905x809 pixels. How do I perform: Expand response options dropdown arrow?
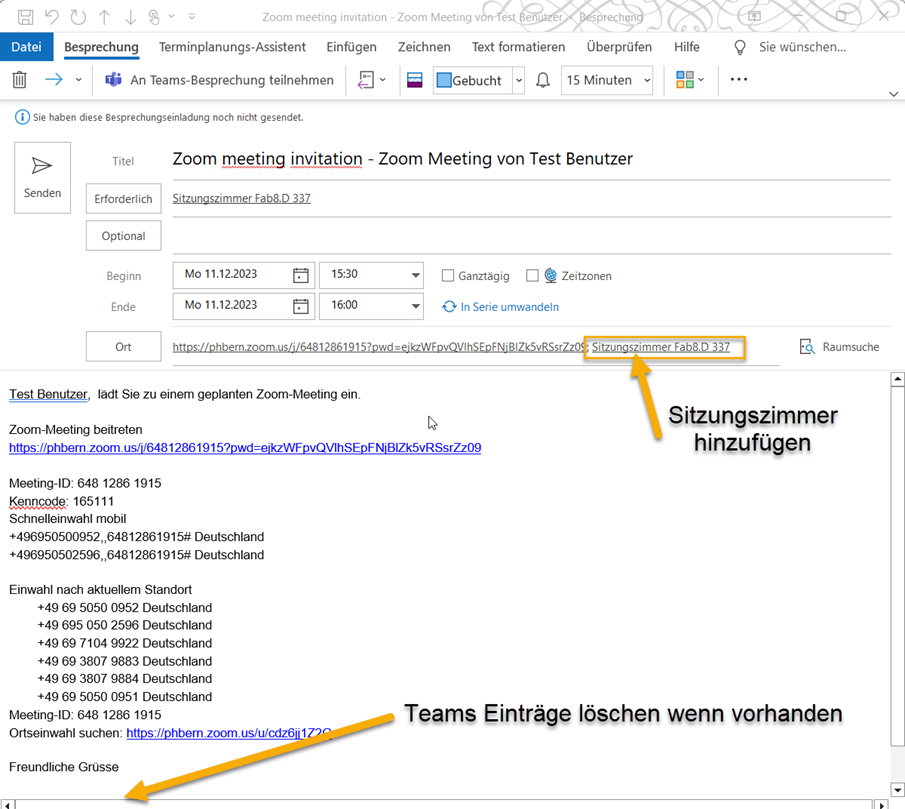(383, 80)
